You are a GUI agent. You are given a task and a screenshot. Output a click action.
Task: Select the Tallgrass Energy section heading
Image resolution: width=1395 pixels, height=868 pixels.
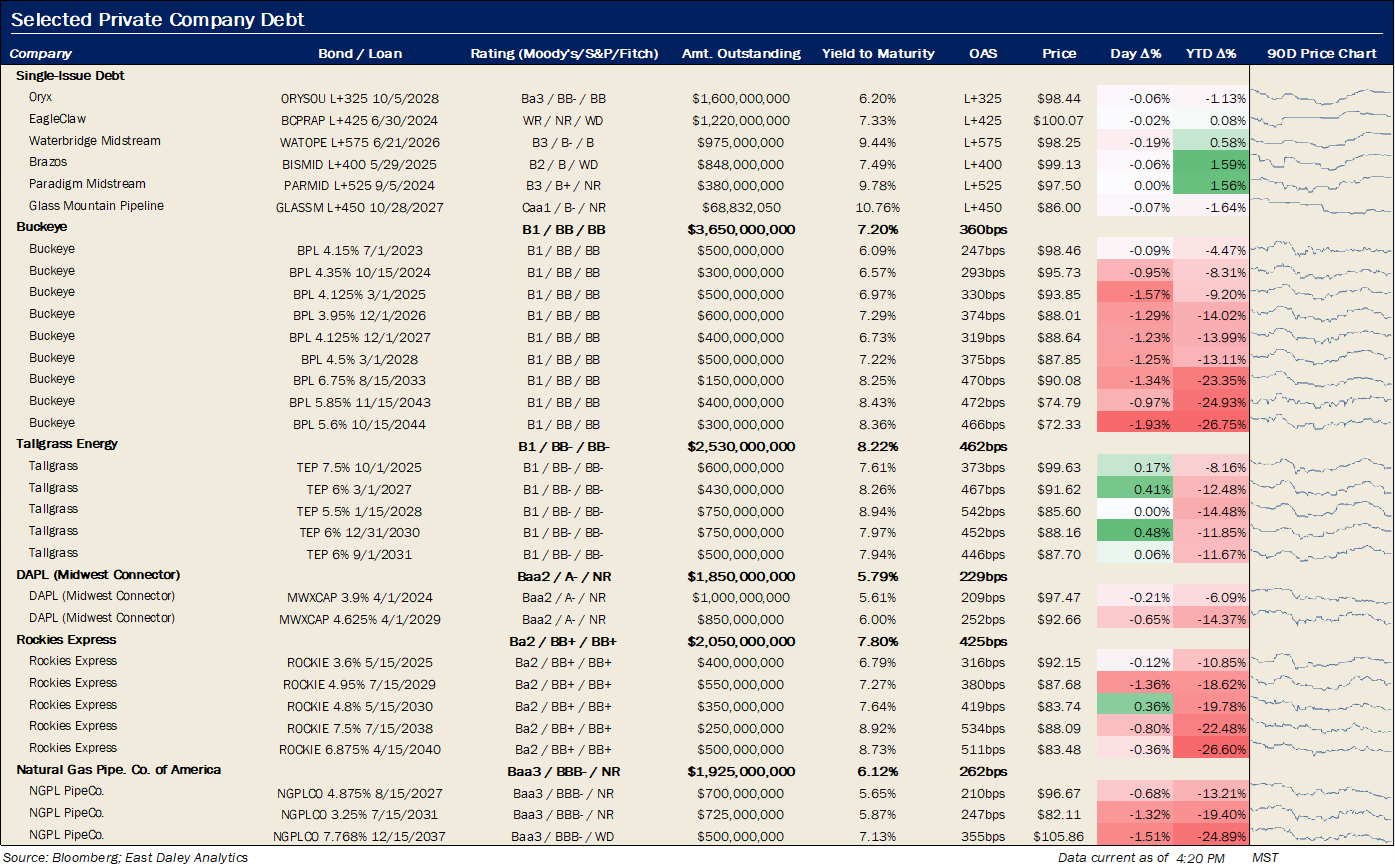click(67, 444)
